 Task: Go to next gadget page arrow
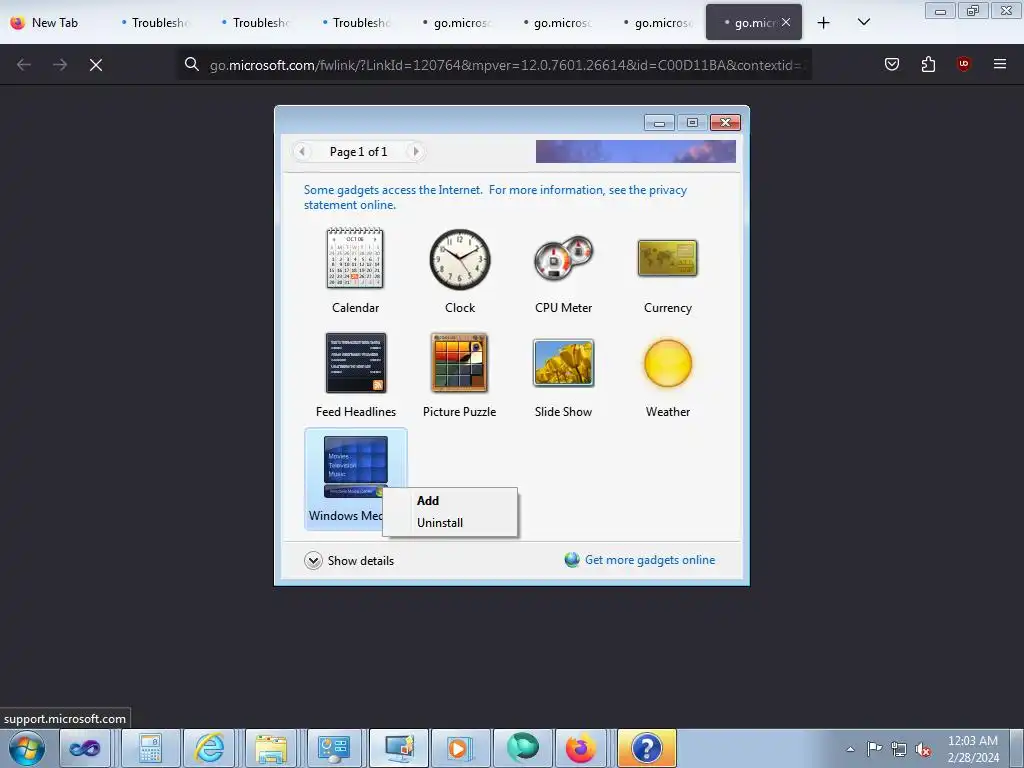click(x=415, y=152)
